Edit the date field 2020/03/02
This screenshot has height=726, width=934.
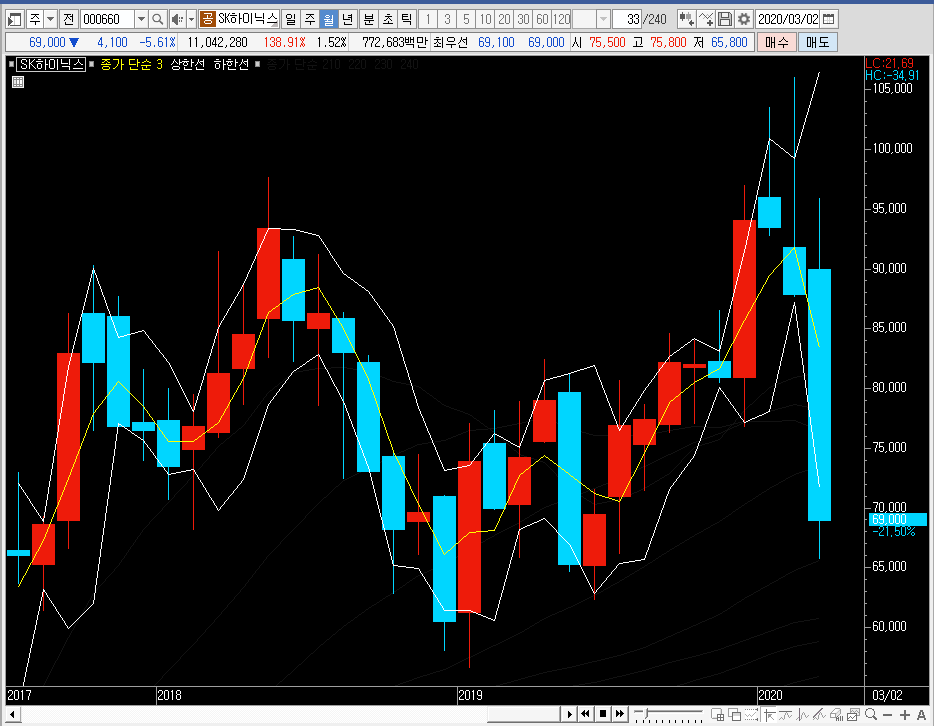(x=787, y=20)
